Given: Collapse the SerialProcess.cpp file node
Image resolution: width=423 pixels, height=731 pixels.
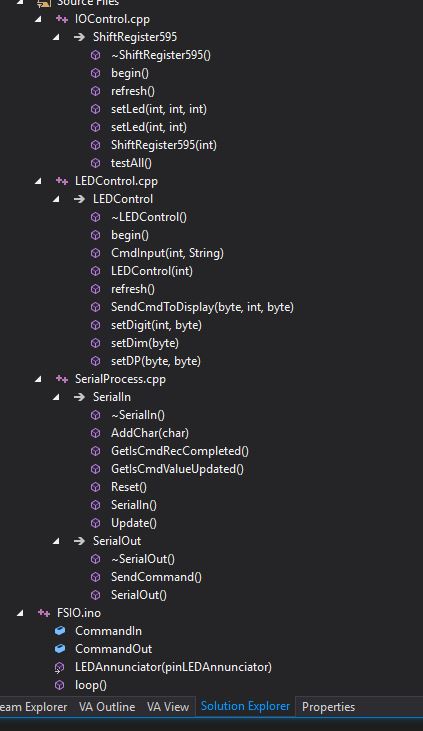Looking at the screenshot, I should tap(38, 379).
